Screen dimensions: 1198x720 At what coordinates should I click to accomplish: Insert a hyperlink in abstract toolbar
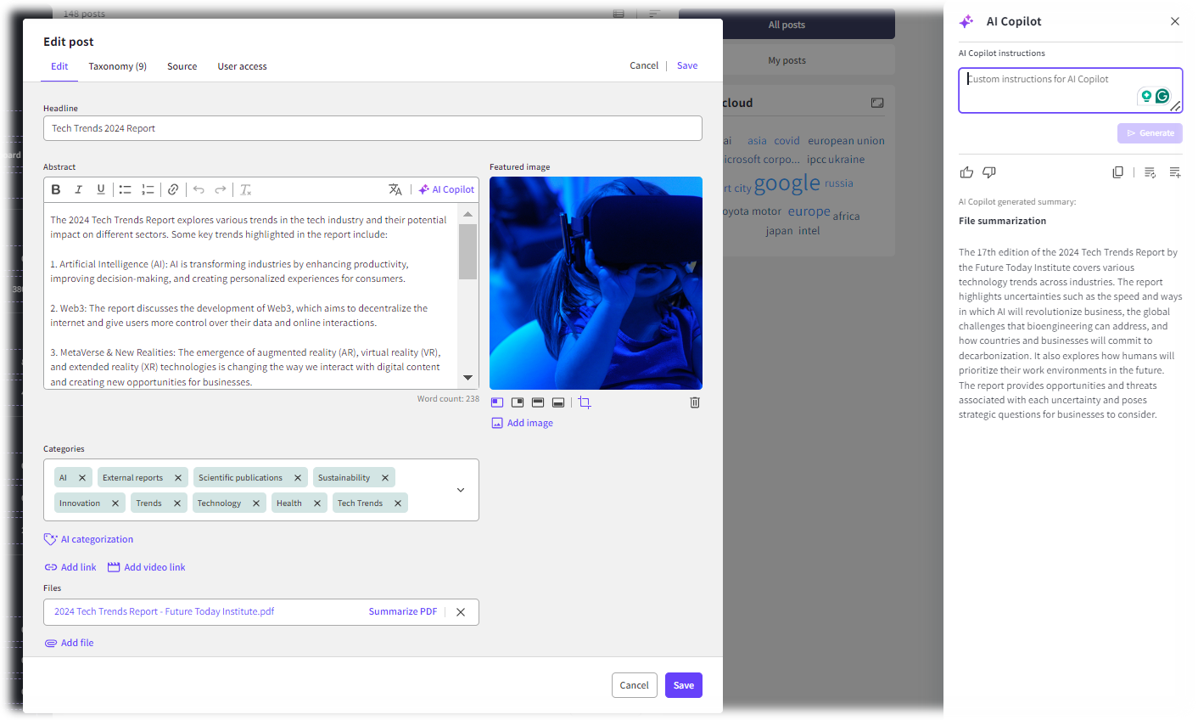pos(173,190)
